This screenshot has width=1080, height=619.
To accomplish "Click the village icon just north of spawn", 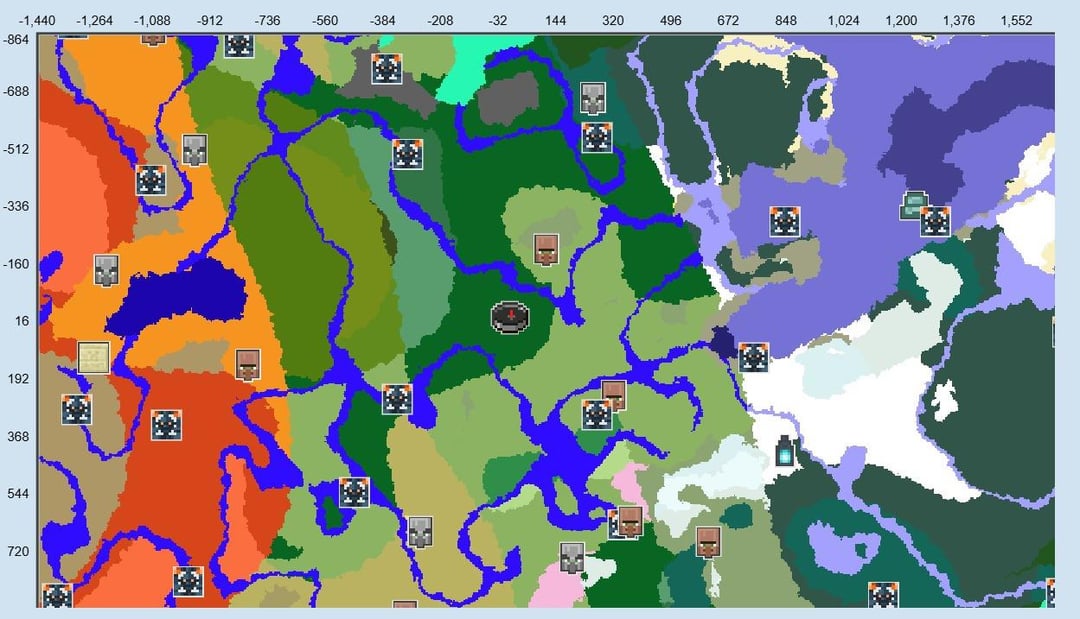I will [545, 249].
